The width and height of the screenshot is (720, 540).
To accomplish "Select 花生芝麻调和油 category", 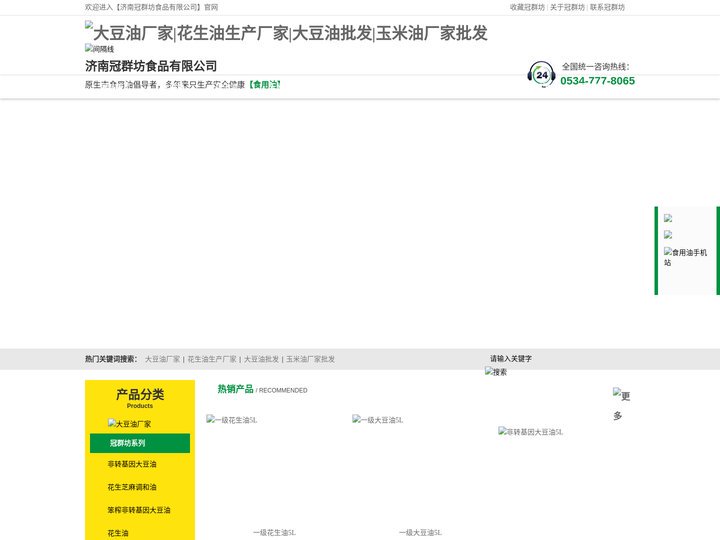I will (x=132, y=487).
